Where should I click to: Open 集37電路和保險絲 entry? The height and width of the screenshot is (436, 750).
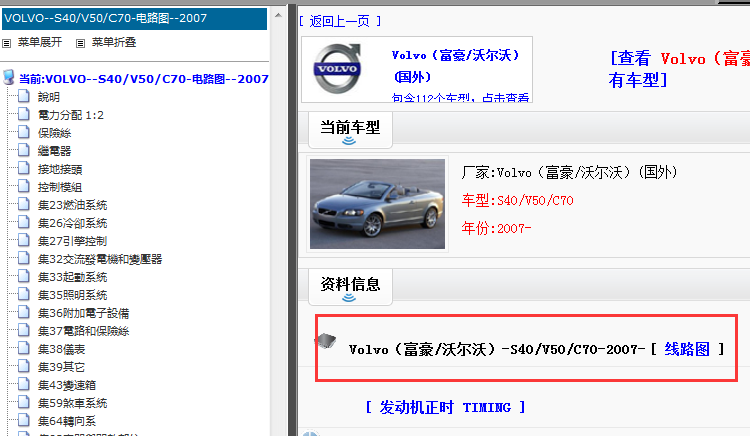[84, 331]
